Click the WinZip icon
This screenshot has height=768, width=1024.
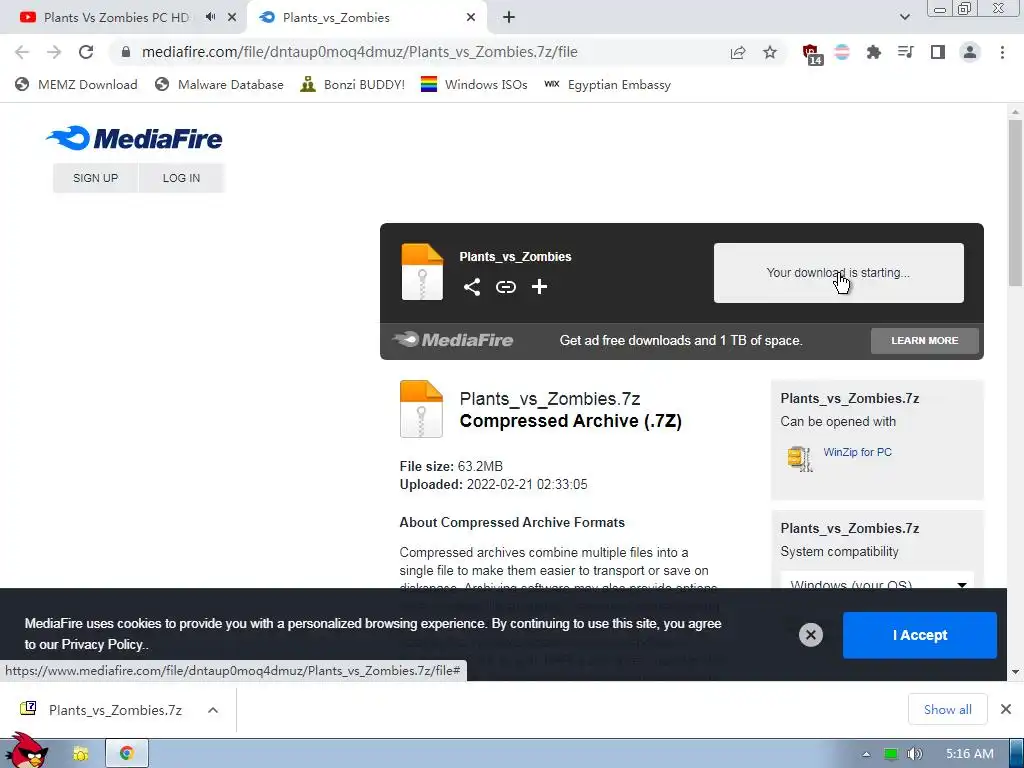[799, 458]
